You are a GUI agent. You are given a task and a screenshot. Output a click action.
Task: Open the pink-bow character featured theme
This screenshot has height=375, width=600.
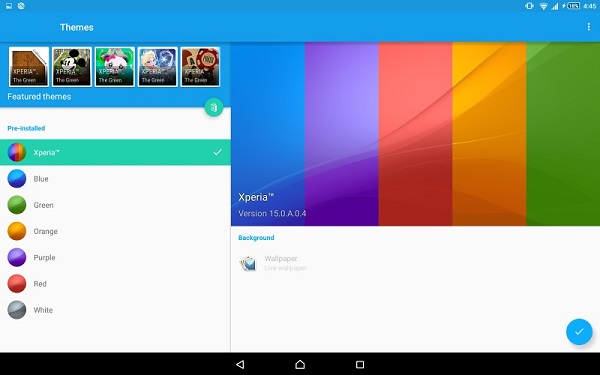coord(115,67)
